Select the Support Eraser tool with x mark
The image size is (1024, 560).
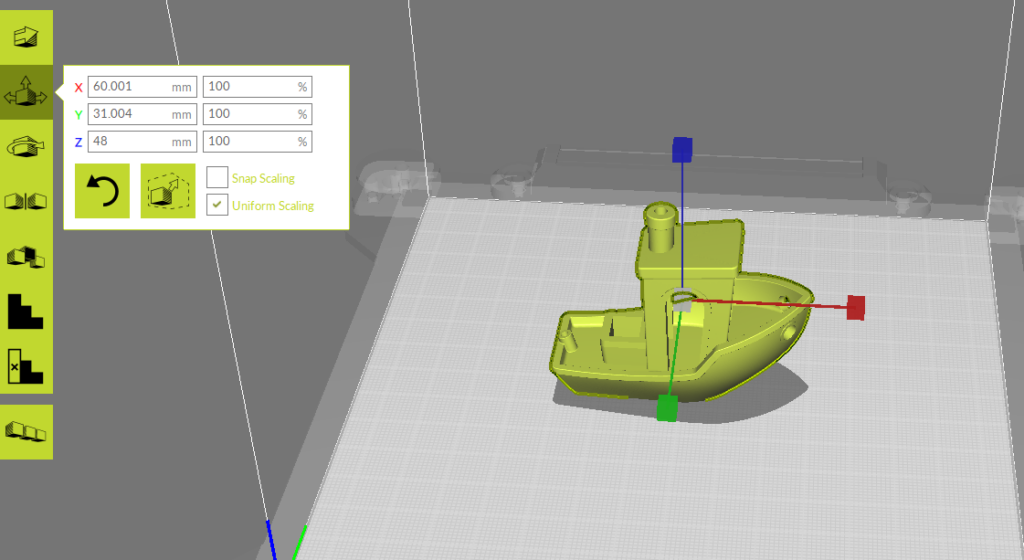pos(26,366)
